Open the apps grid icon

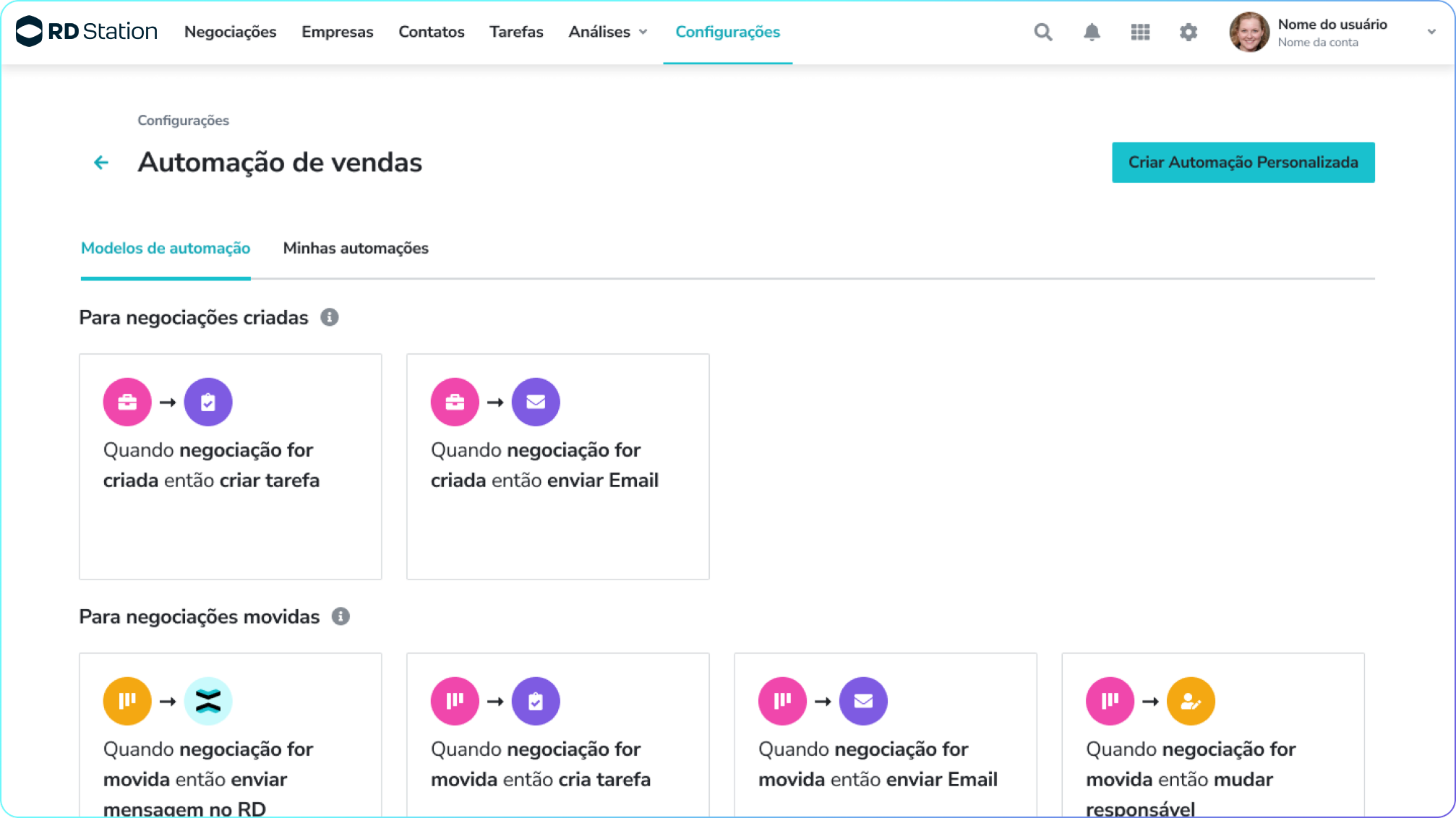(1140, 32)
